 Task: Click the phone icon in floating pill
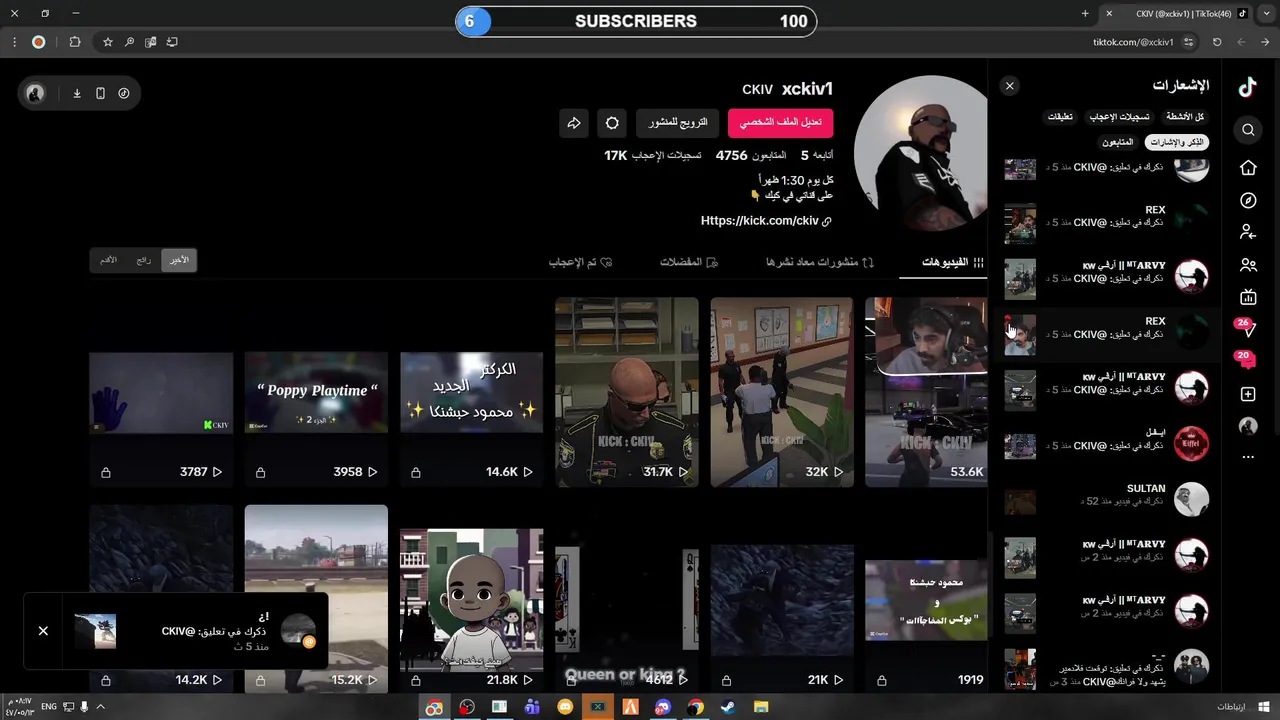(100, 93)
